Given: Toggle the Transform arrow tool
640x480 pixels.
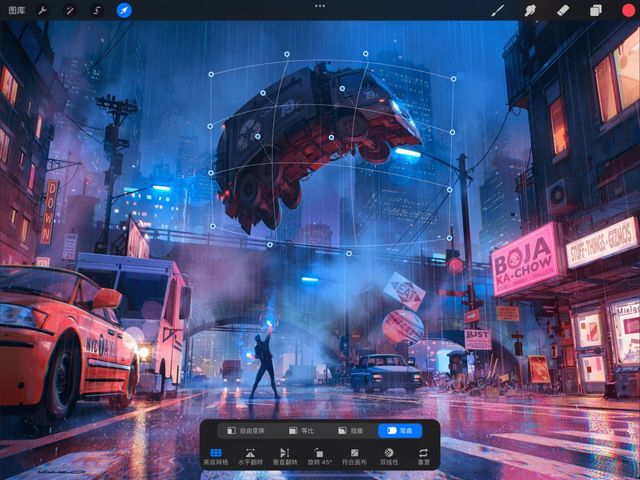Looking at the screenshot, I should tap(124, 10).
